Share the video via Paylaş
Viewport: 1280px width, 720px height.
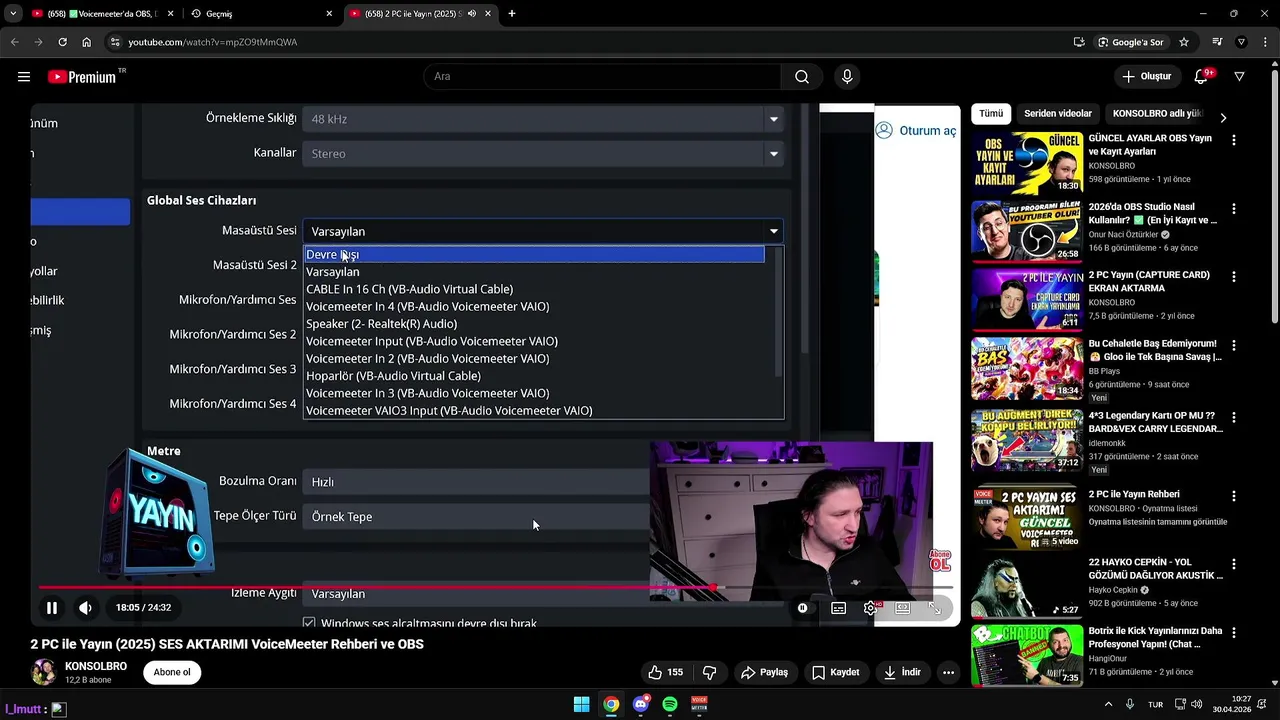click(x=764, y=672)
